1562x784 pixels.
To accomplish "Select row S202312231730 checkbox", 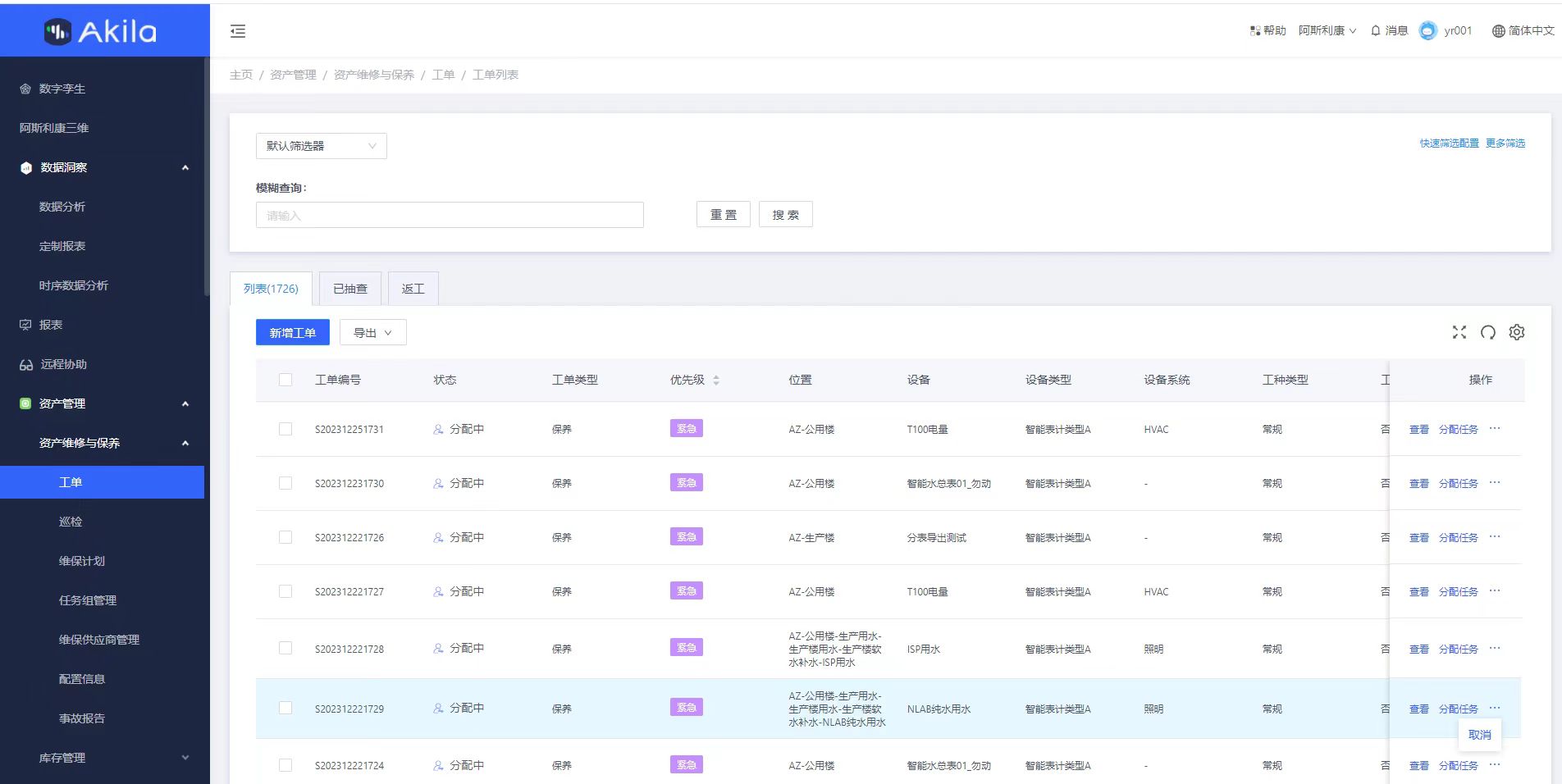I will (285, 483).
